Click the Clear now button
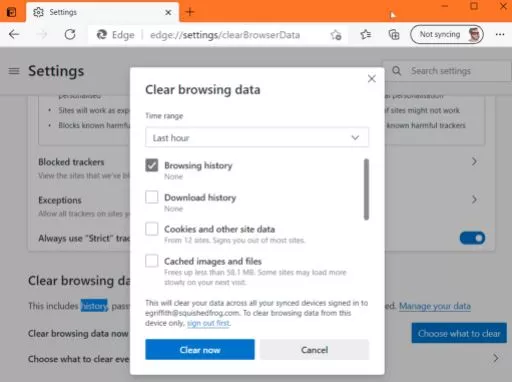512x382 pixels. click(200, 350)
